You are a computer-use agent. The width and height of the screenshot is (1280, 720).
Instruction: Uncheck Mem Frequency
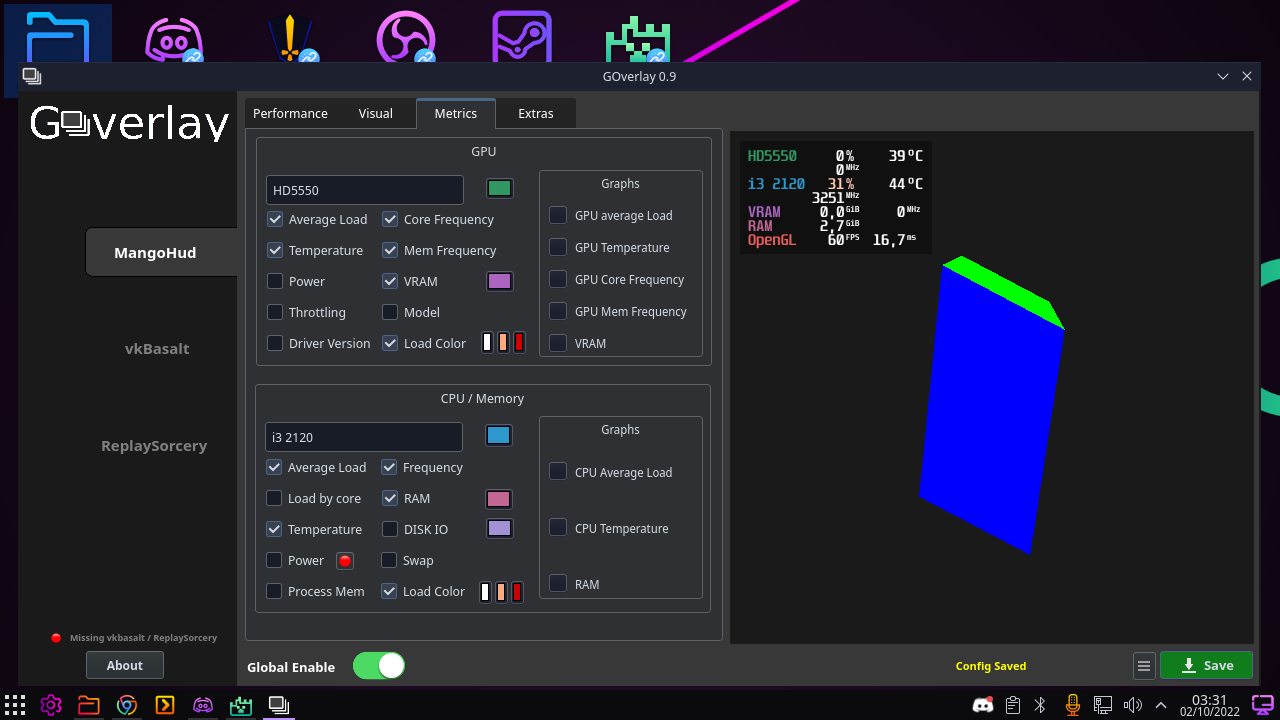[390, 250]
